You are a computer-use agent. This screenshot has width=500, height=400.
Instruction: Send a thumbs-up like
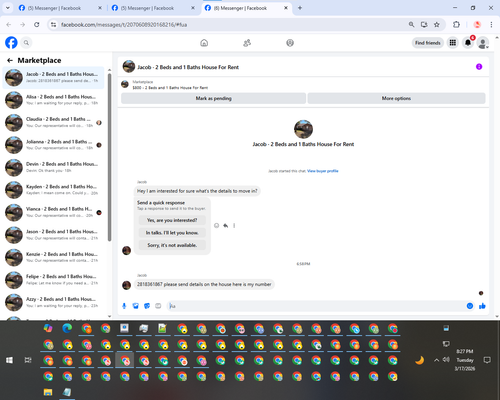pyautogui.click(x=482, y=306)
